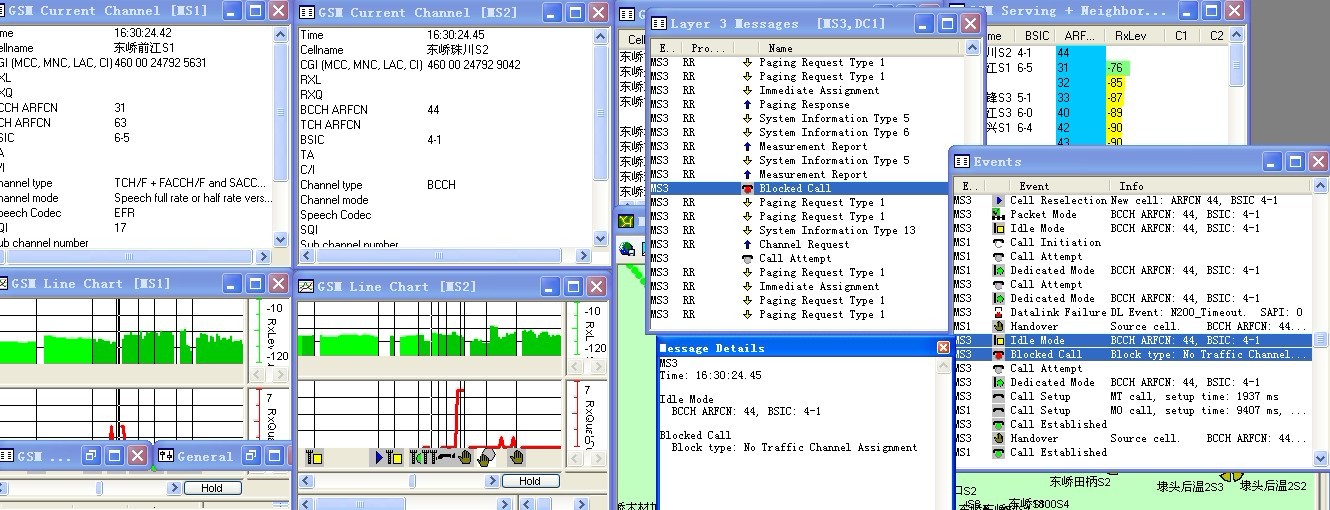Click the Immediate Assignment downlink arrow above Paging Response
This screenshot has height=510, width=1330.
(x=747, y=90)
